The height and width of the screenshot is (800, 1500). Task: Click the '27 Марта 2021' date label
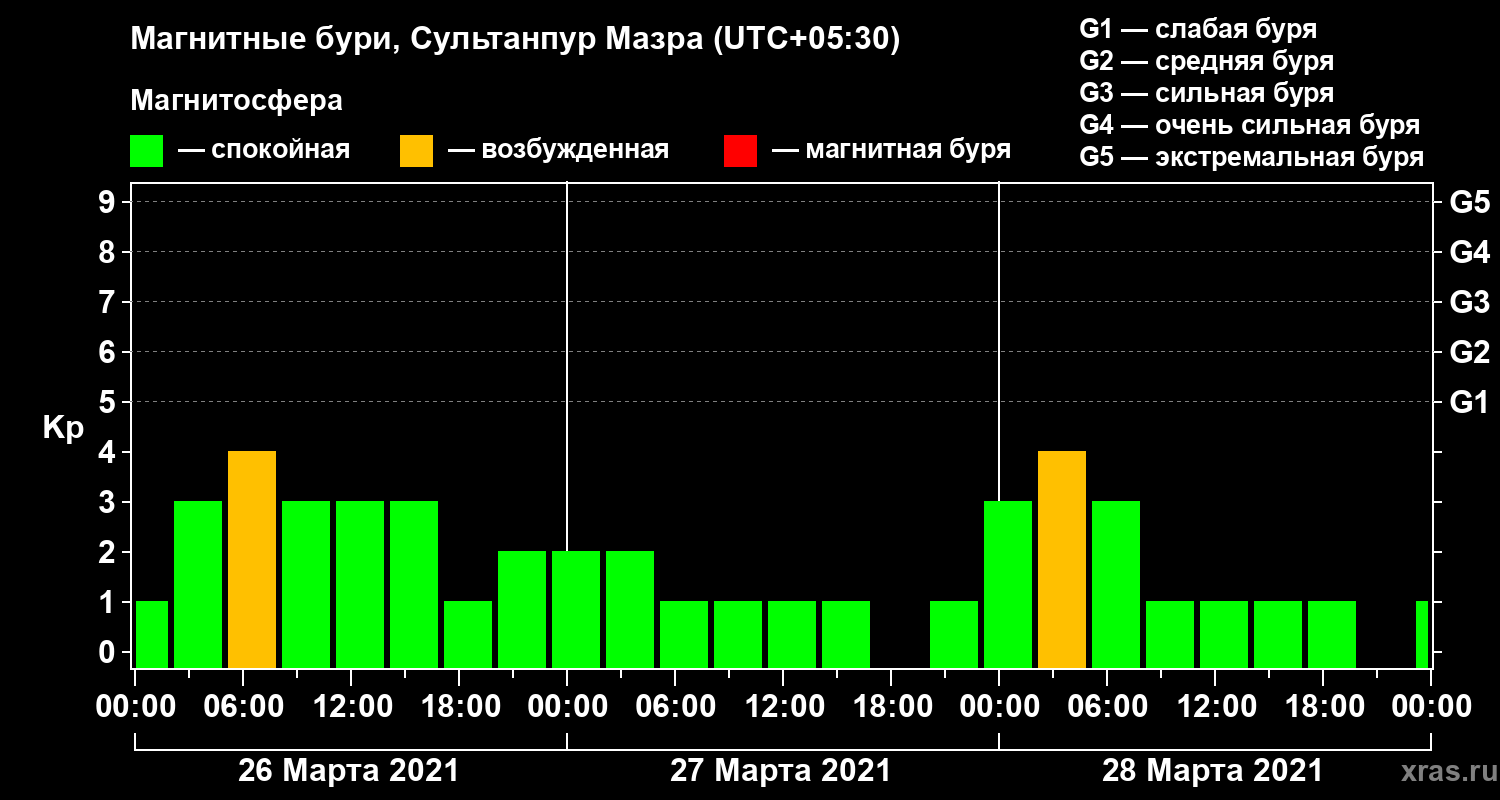780,771
